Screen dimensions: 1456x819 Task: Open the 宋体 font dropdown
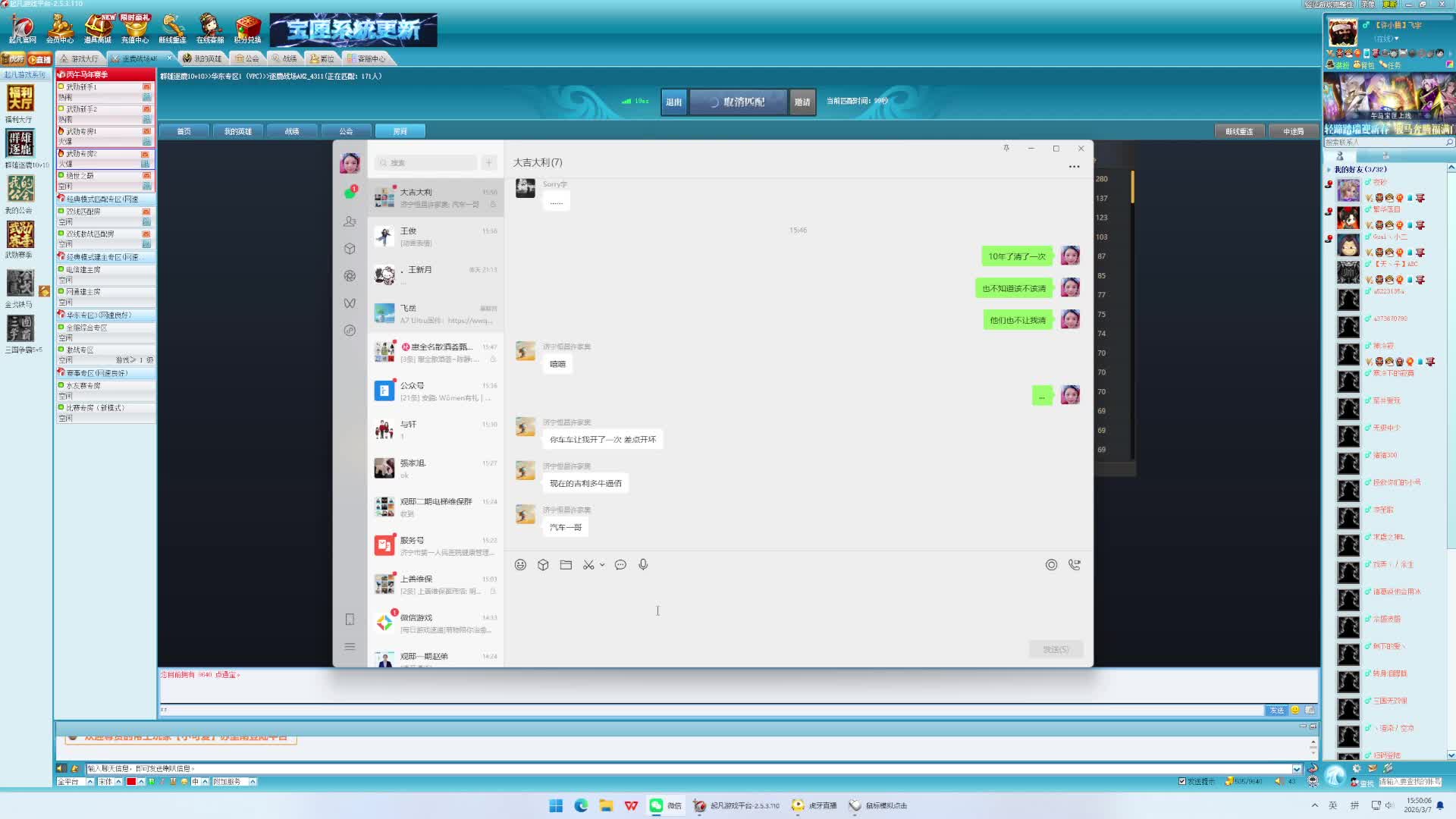pyautogui.click(x=118, y=782)
